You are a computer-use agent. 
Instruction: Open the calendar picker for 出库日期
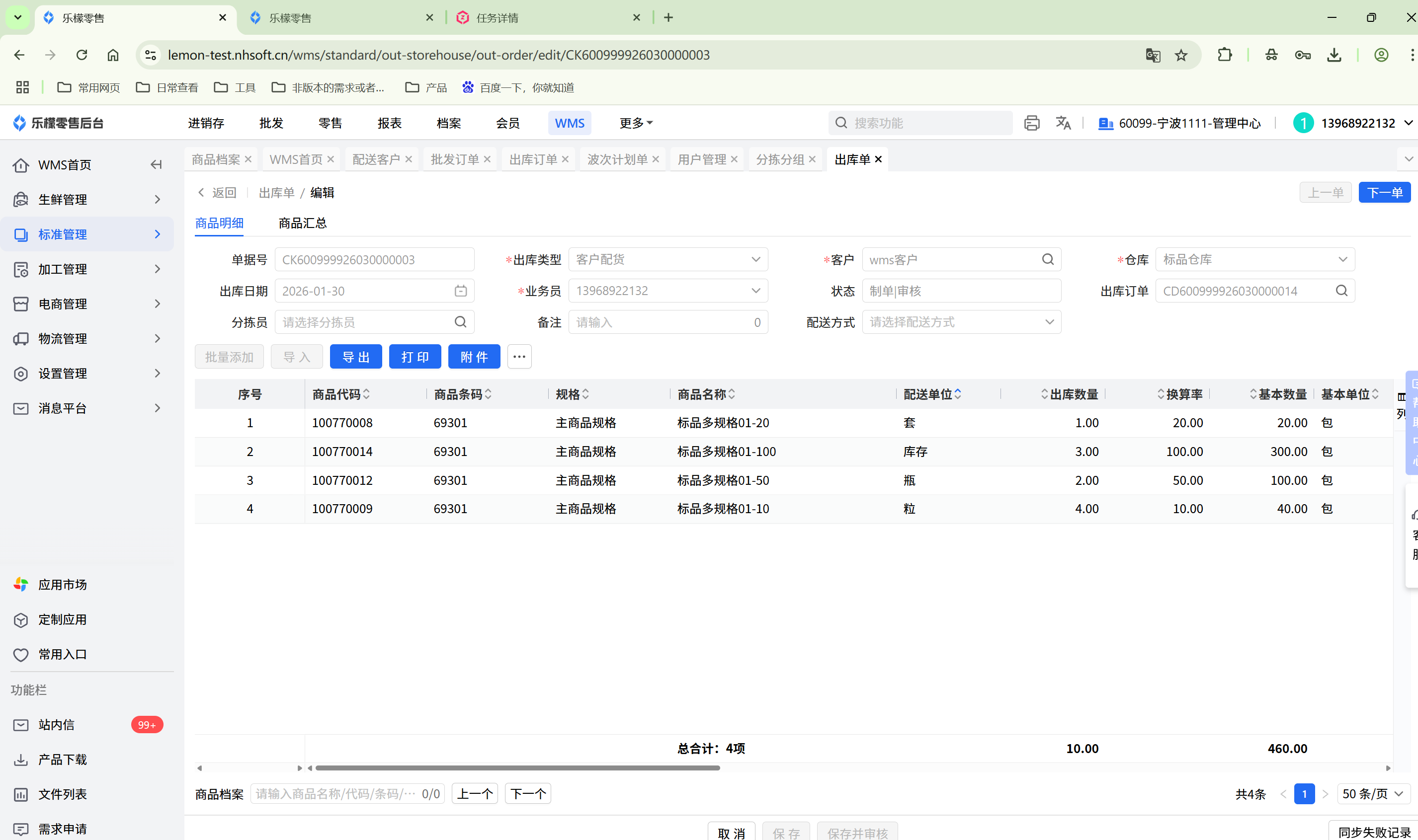pos(460,291)
